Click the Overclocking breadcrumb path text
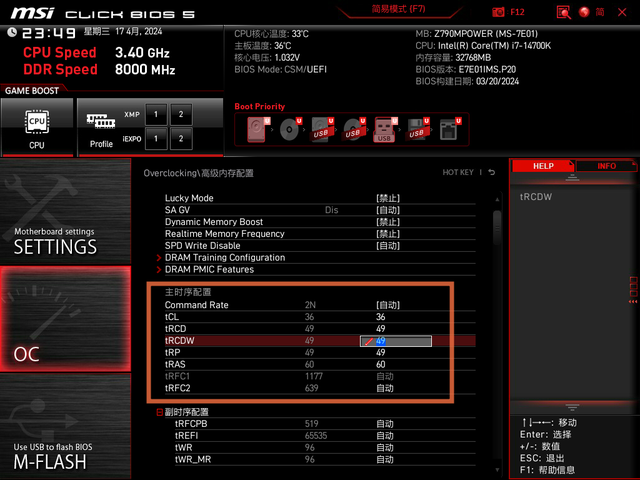The width and height of the screenshot is (640, 480). point(198,173)
